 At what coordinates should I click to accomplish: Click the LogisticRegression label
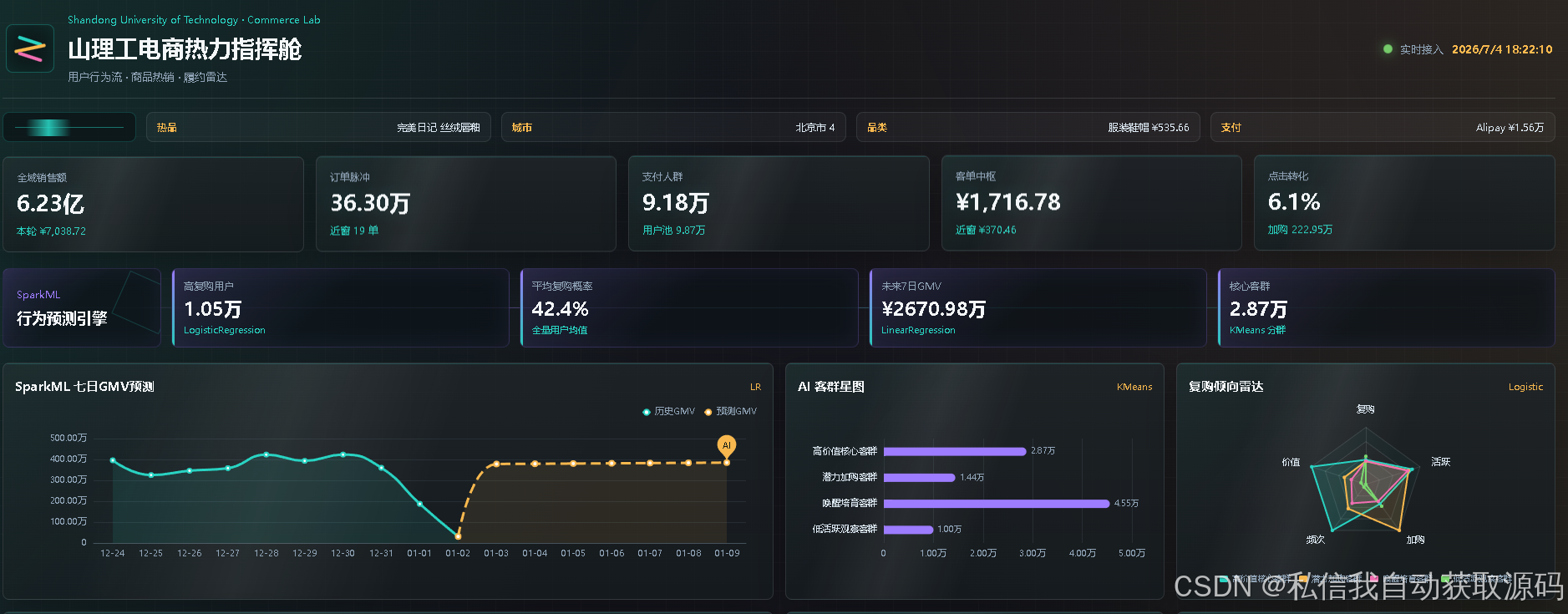pyautogui.click(x=225, y=330)
